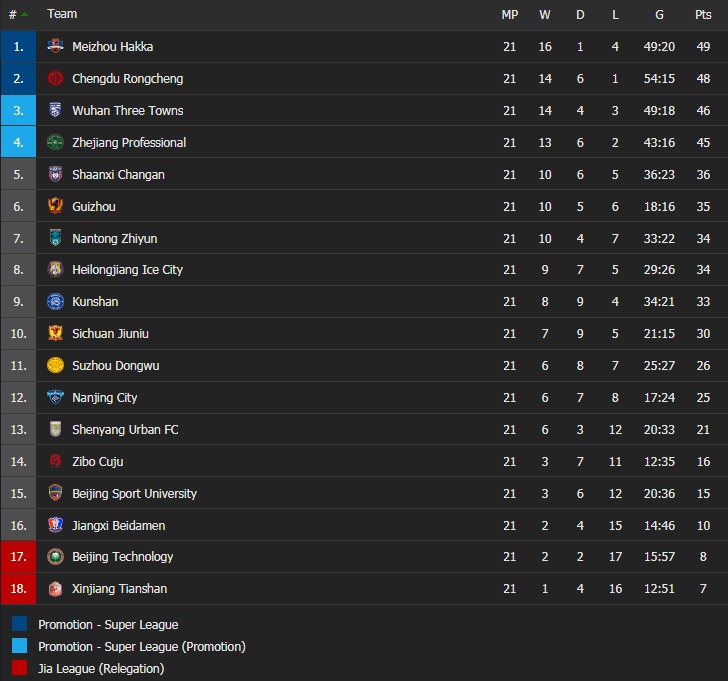The image size is (728, 681).
Task: Click the Chengdu Rongcheng club logo
Action: pos(55,79)
